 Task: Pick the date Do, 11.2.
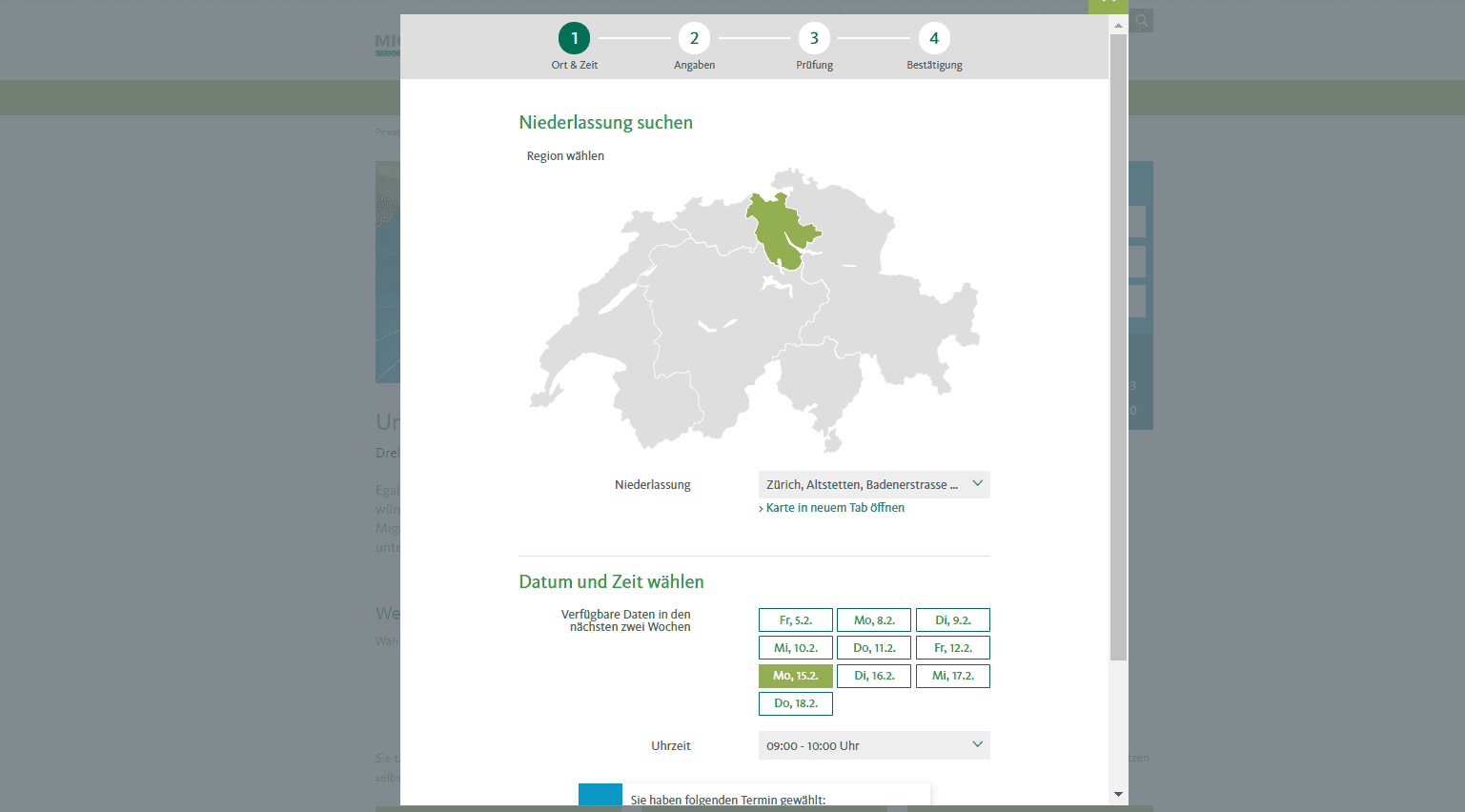(x=873, y=648)
